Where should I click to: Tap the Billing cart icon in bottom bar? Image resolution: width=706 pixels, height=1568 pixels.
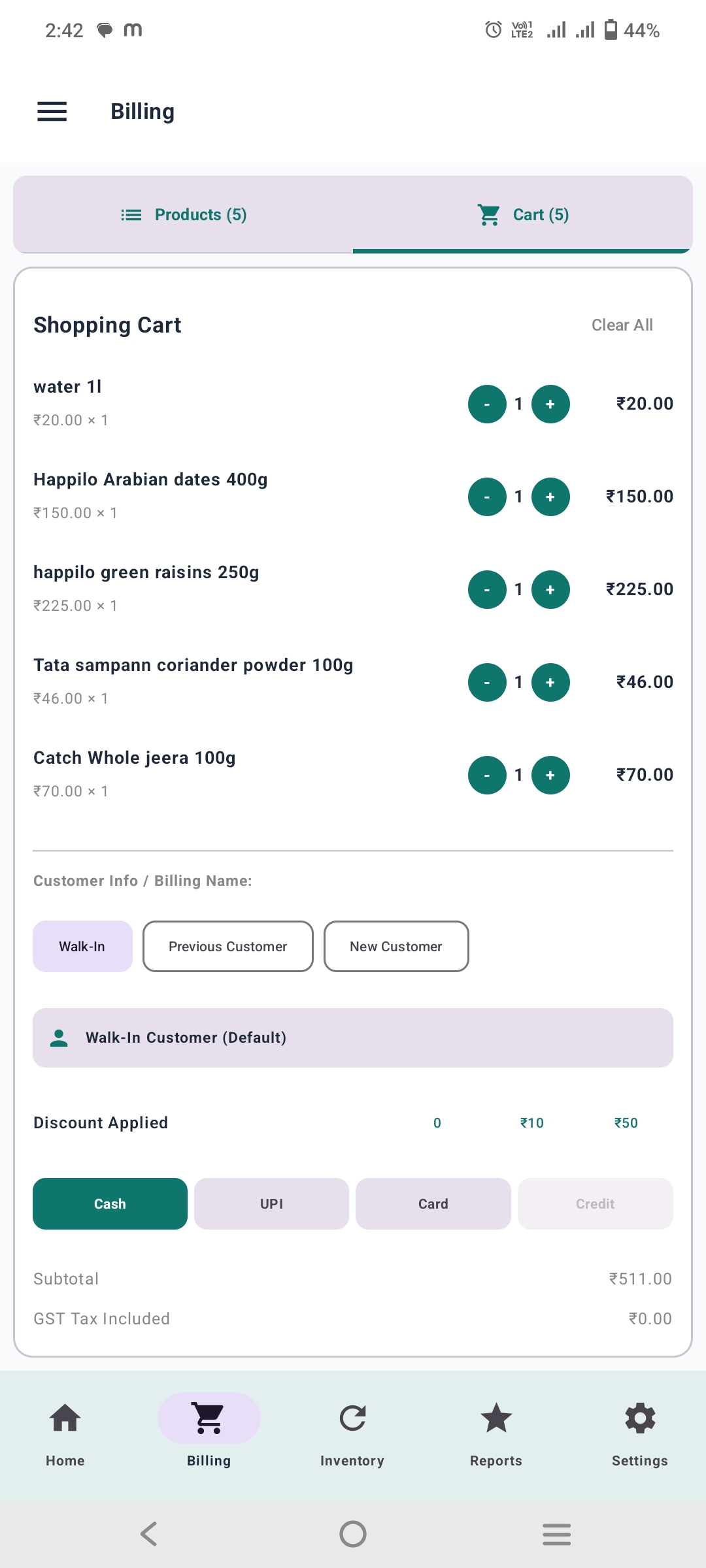[x=209, y=1419]
